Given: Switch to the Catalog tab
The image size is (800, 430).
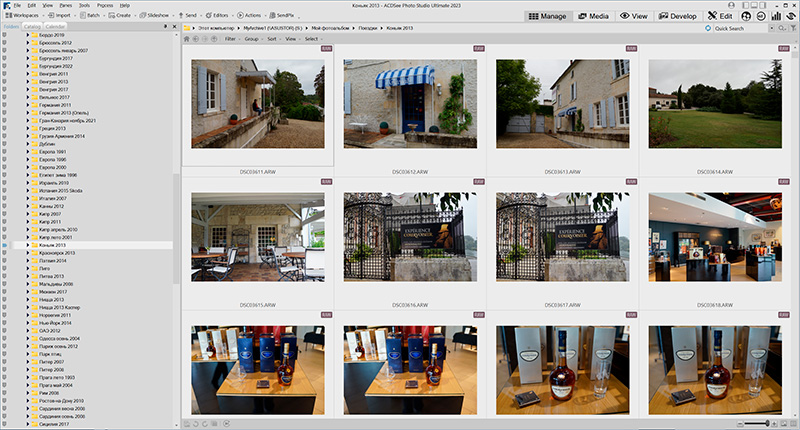Looking at the screenshot, I should (x=32, y=28).
